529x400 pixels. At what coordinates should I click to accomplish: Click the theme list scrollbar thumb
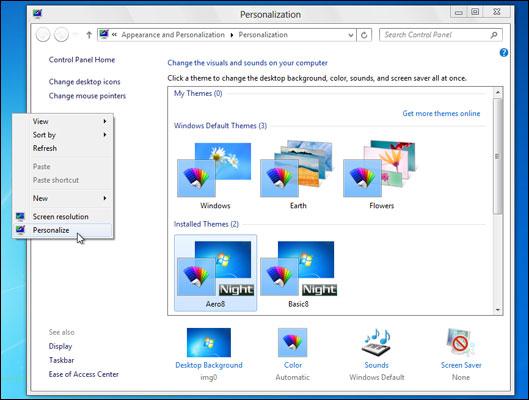[498, 156]
